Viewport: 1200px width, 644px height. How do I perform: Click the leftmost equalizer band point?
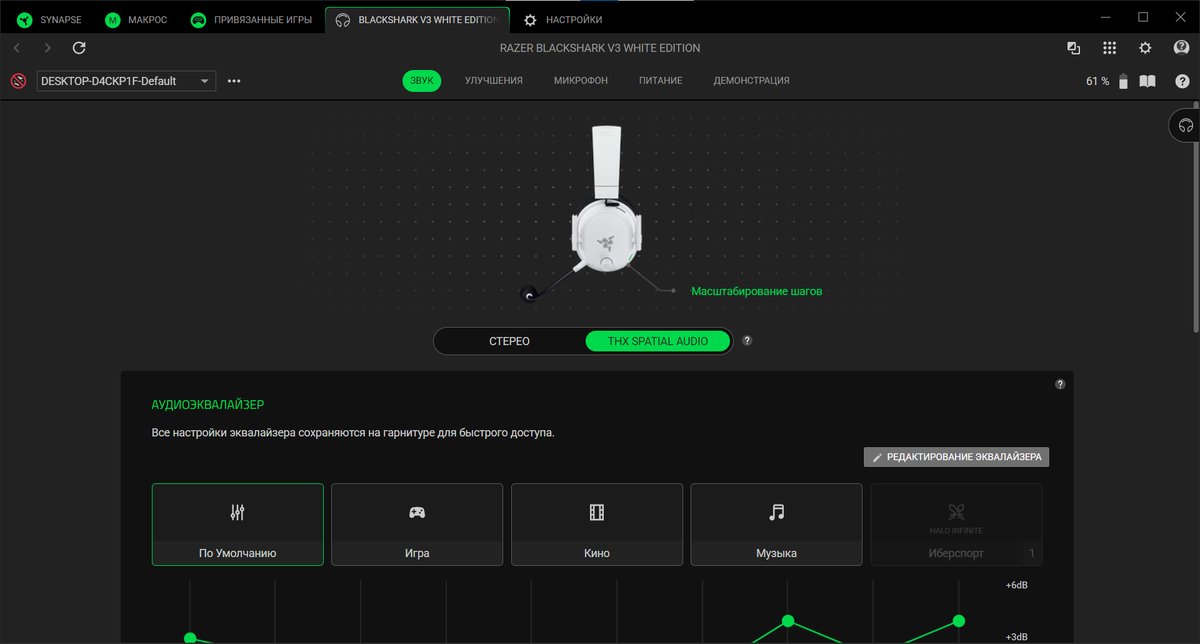[x=190, y=638]
